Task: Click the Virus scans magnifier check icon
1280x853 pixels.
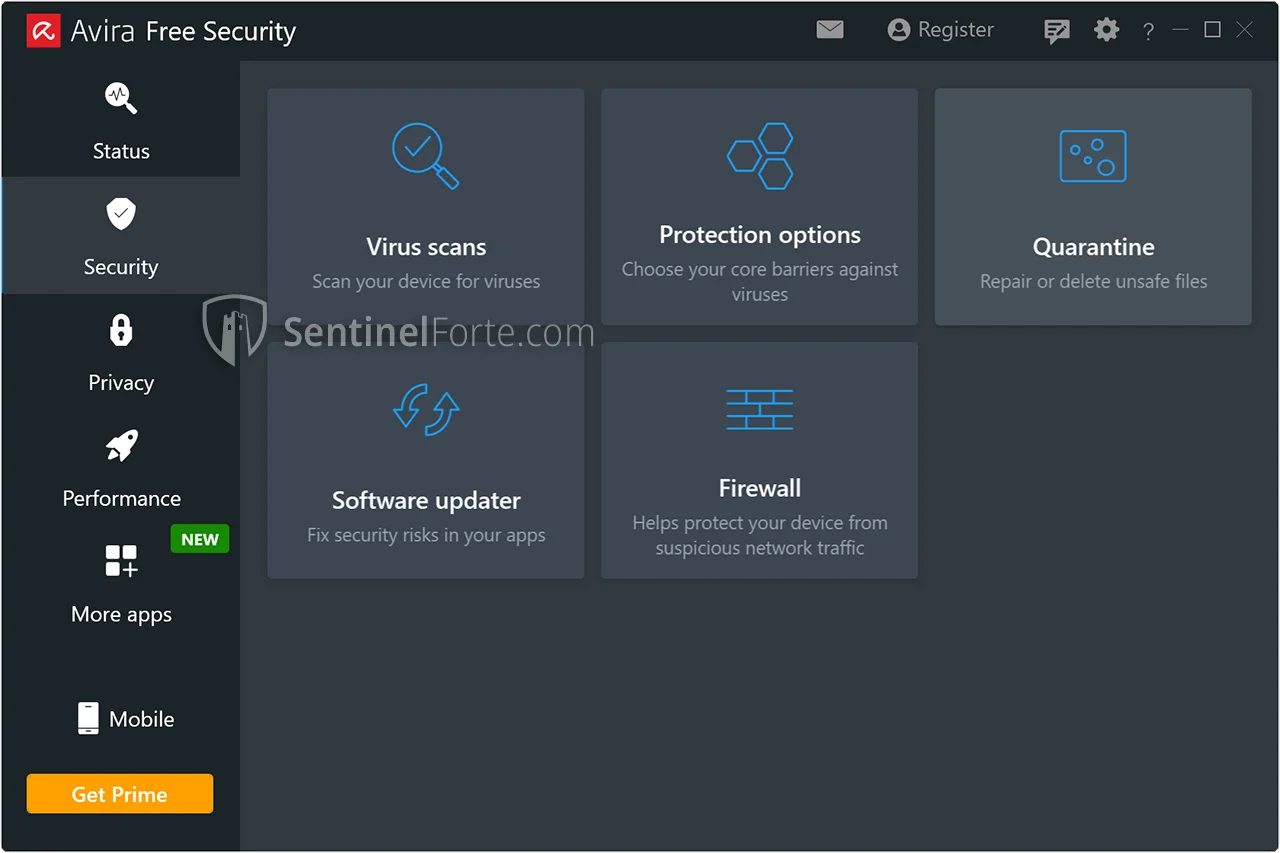Action: click(425, 155)
